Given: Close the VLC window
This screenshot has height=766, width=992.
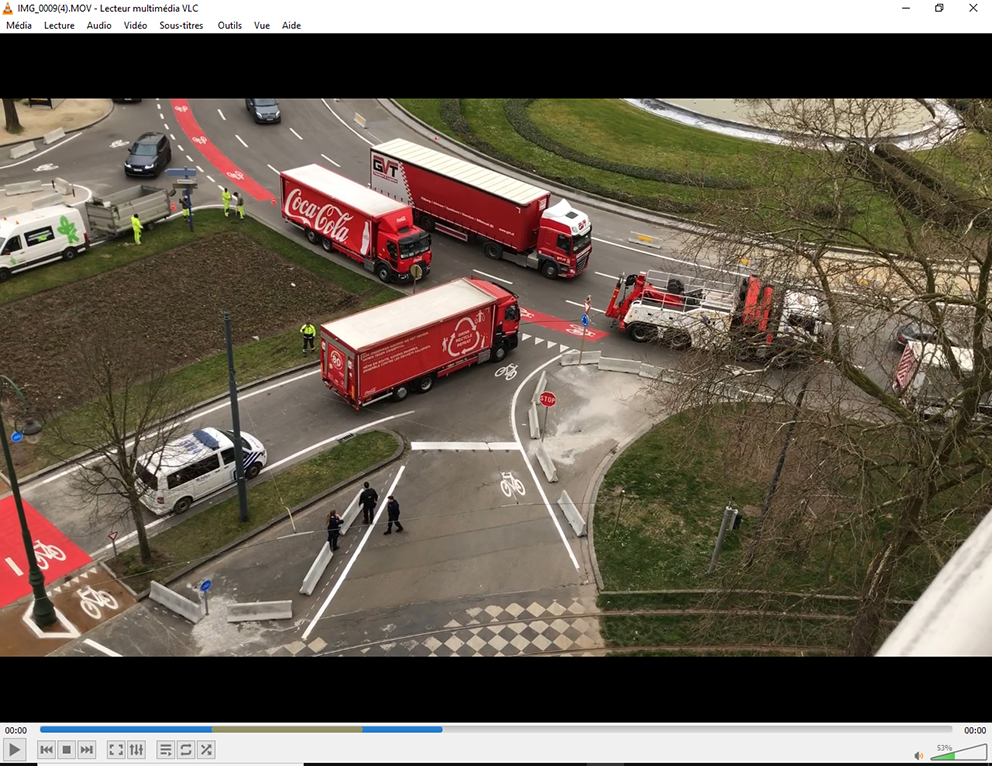Looking at the screenshot, I should (x=973, y=8).
